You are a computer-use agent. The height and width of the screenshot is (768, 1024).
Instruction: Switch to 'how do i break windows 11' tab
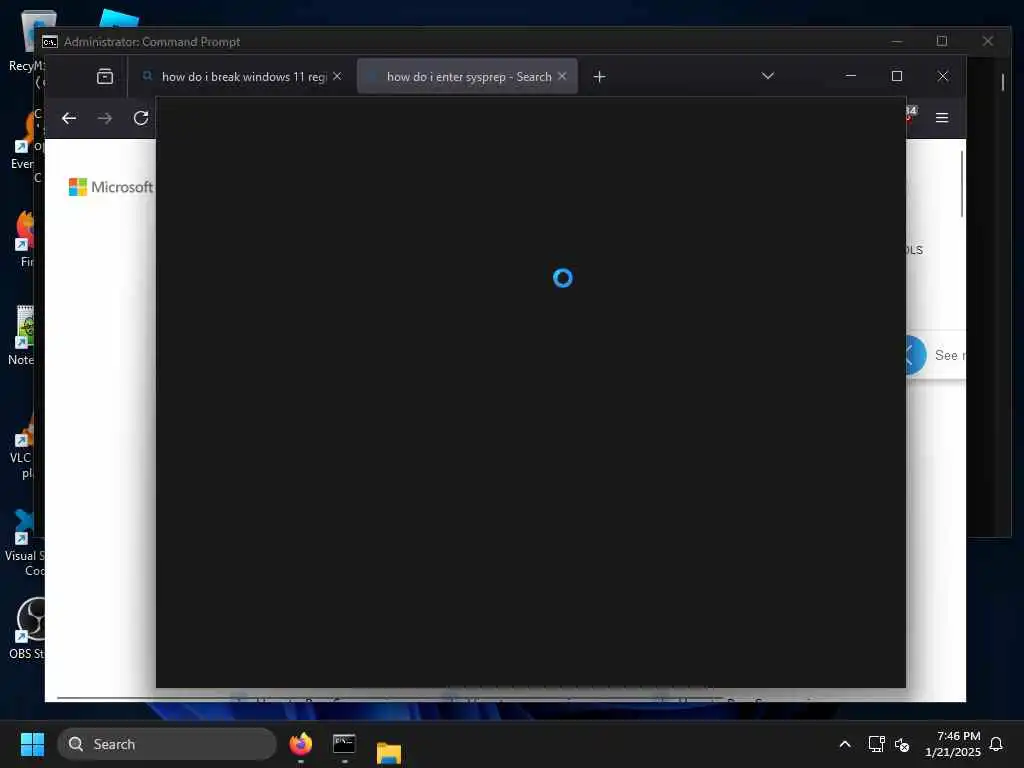[x=242, y=76]
